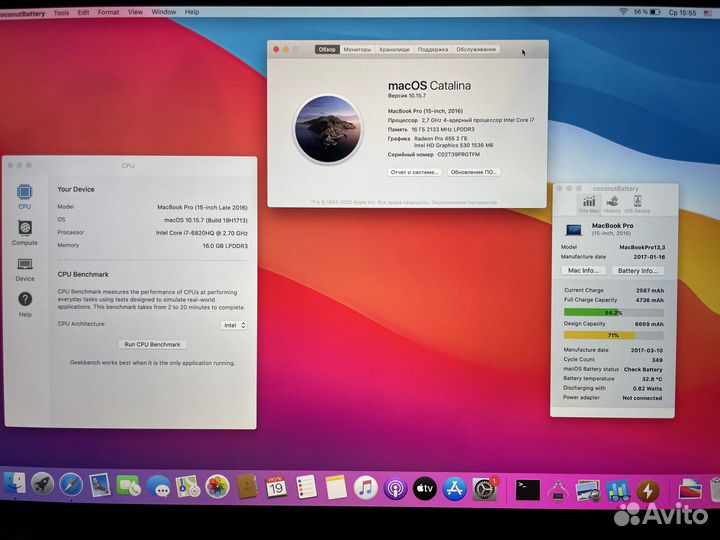
Task: Launch Safari from the Dock
Action: pos(71,485)
